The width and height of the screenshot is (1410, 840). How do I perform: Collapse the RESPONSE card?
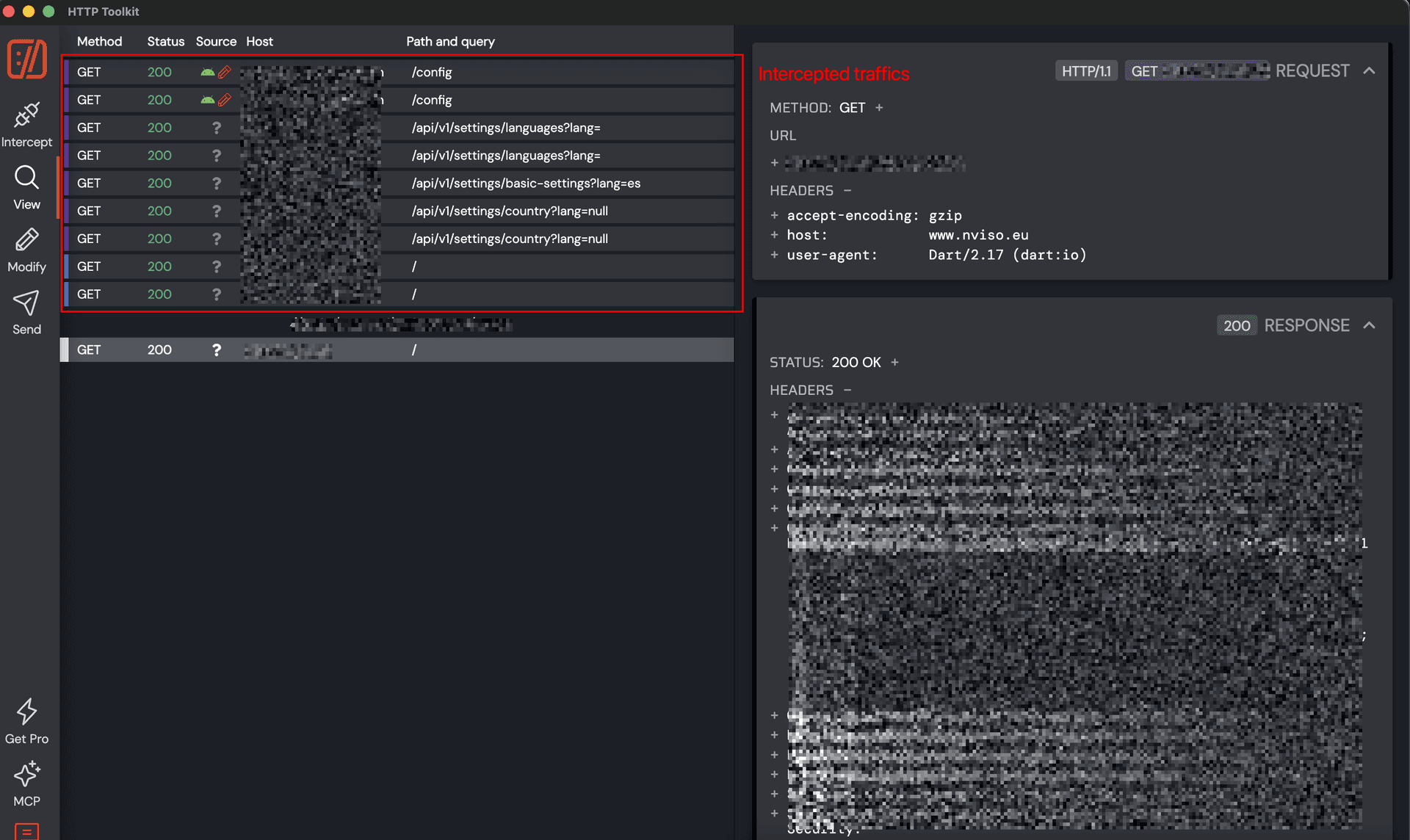1369,325
